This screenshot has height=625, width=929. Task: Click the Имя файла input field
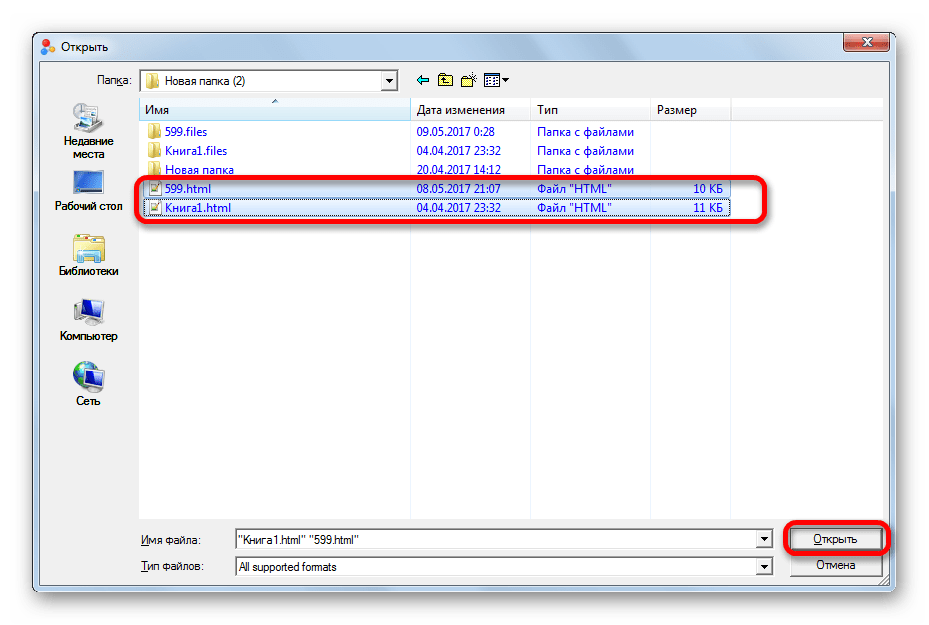pyautogui.click(x=496, y=539)
